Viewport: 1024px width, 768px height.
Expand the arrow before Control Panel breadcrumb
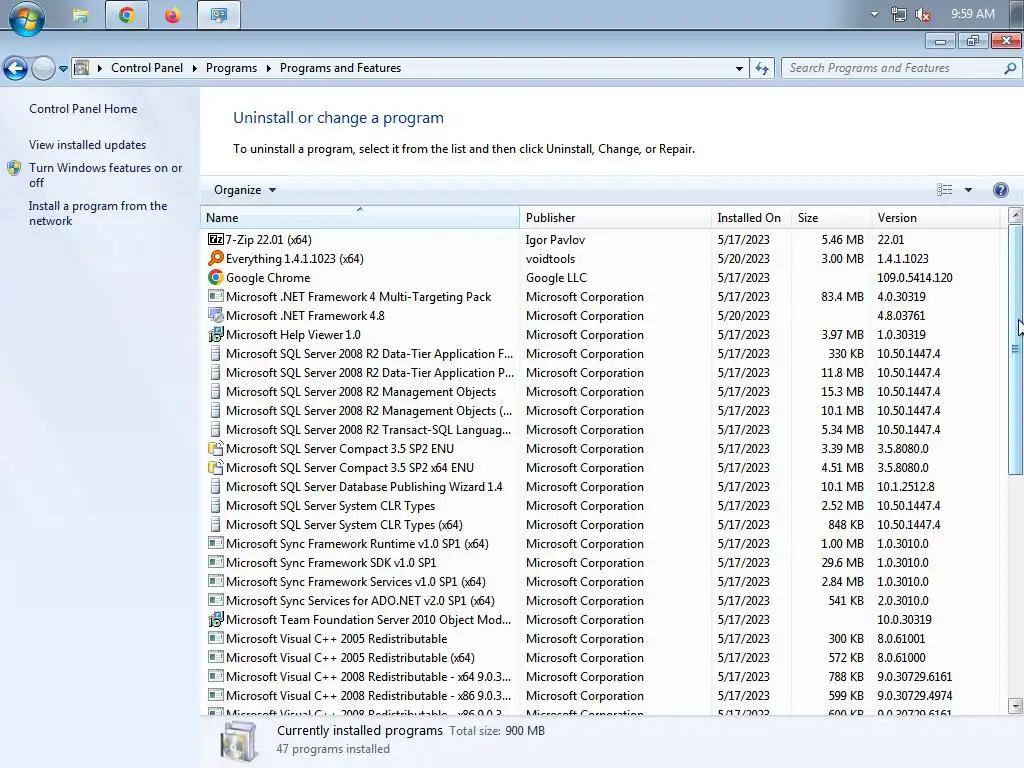pos(100,68)
